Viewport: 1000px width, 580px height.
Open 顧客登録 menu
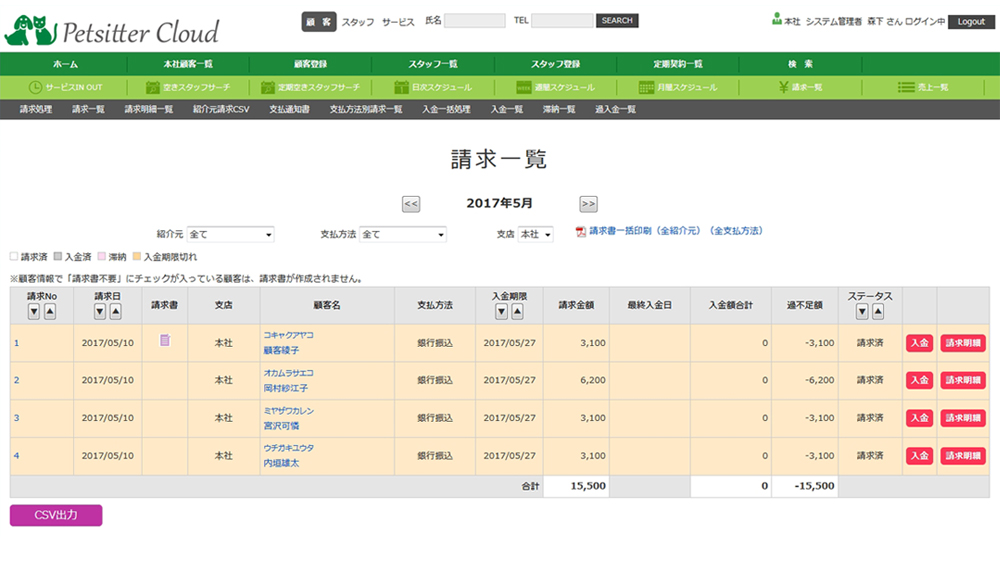pyautogui.click(x=311, y=64)
